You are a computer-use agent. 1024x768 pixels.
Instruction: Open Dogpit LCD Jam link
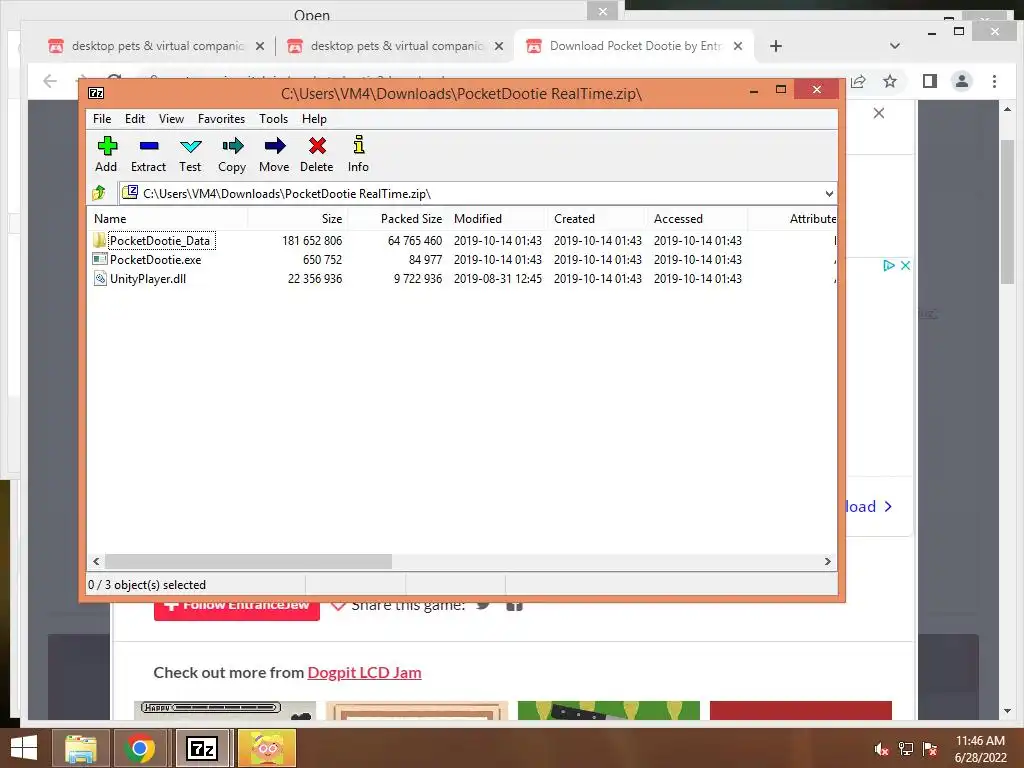click(x=364, y=673)
